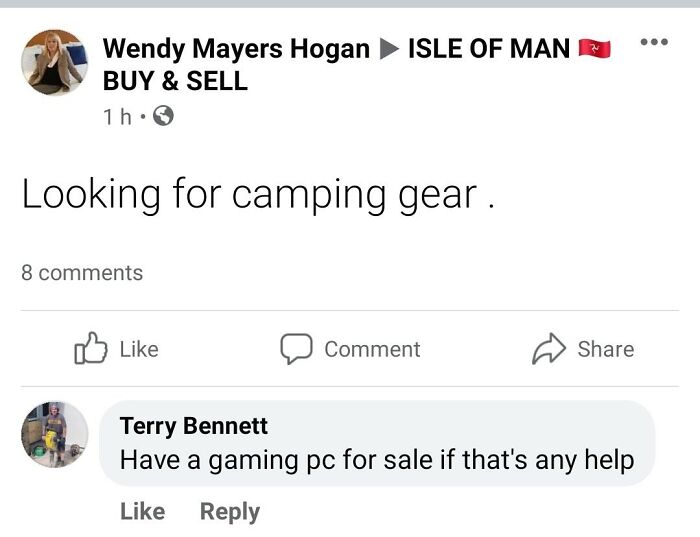The image size is (700, 537).
Task: Open the three-dot post options menu
Action: [653, 42]
